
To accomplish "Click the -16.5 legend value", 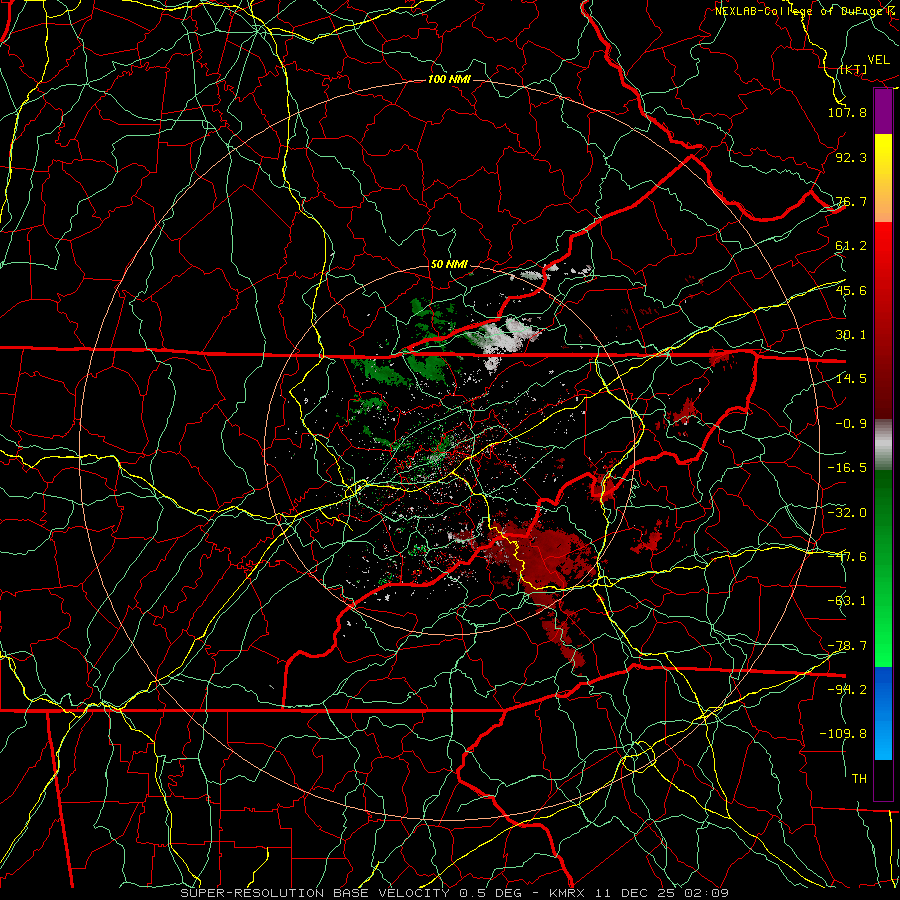I will tap(847, 468).
